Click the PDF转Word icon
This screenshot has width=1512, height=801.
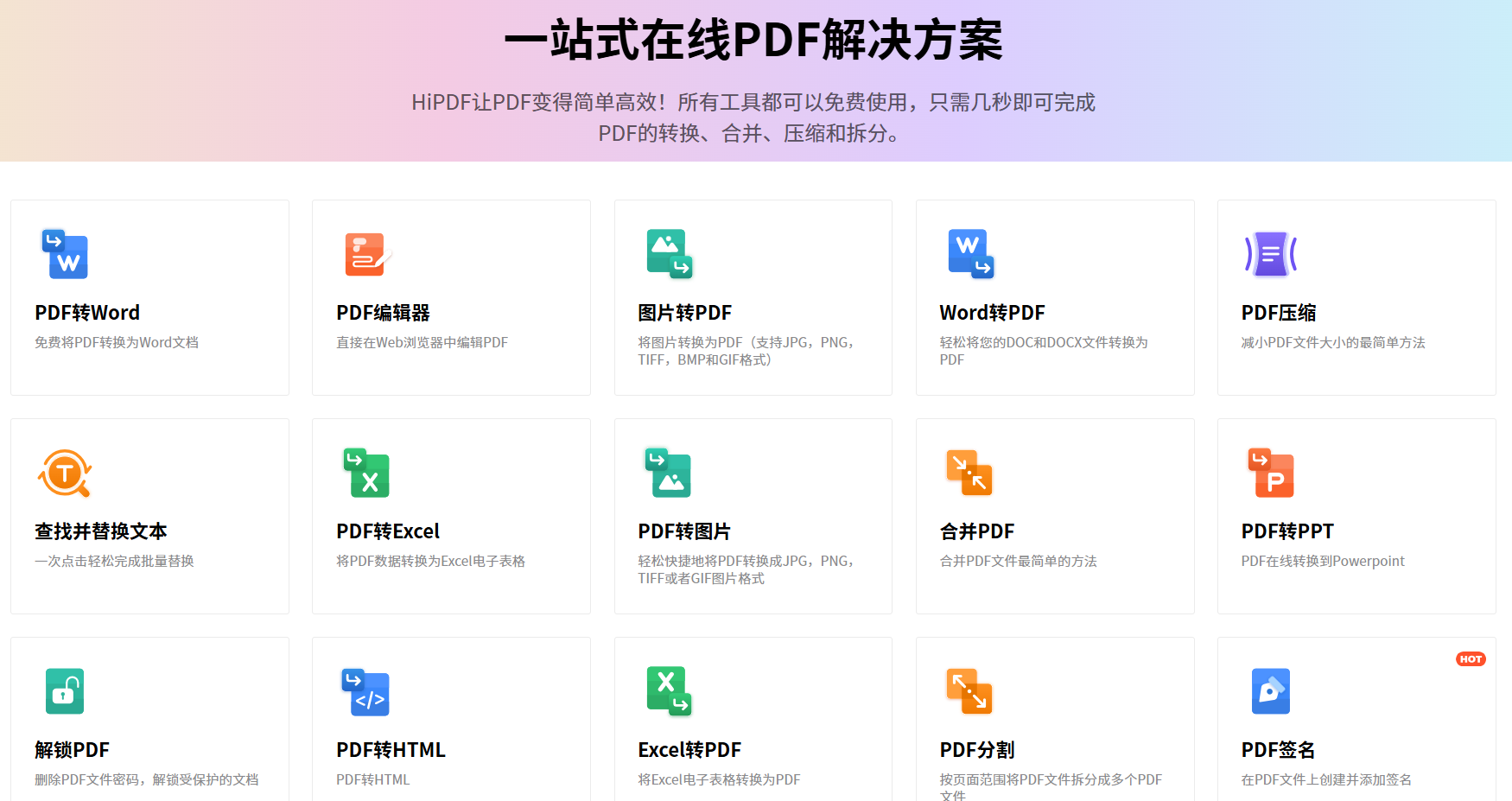[65, 254]
